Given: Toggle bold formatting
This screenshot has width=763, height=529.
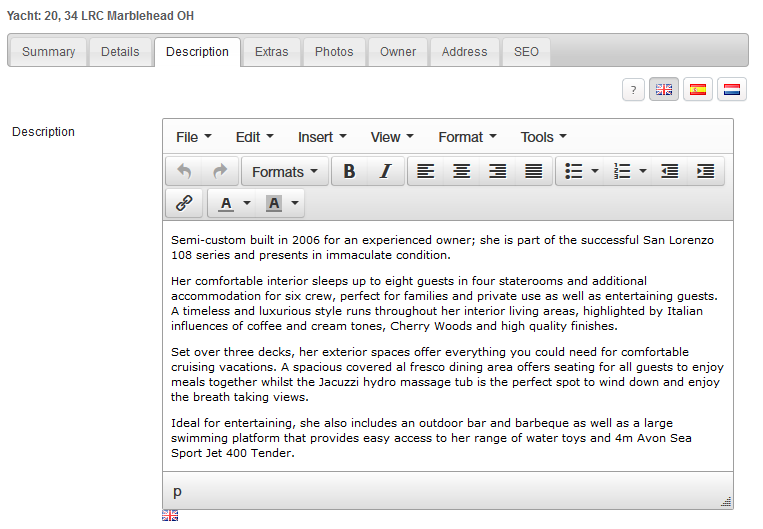Looking at the screenshot, I should (x=349, y=171).
